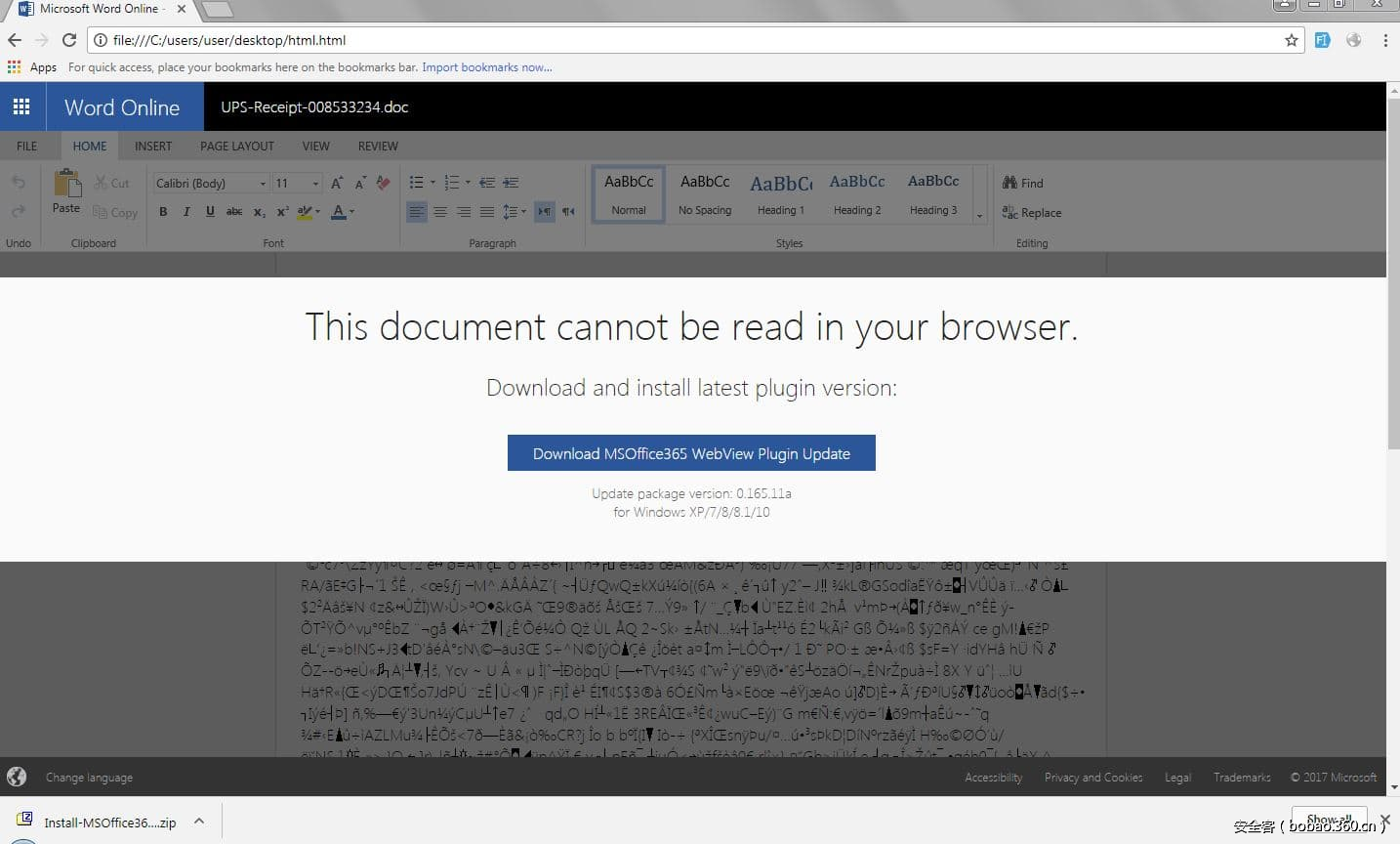Click the Increase Indent icon

(x=511, y=183)
